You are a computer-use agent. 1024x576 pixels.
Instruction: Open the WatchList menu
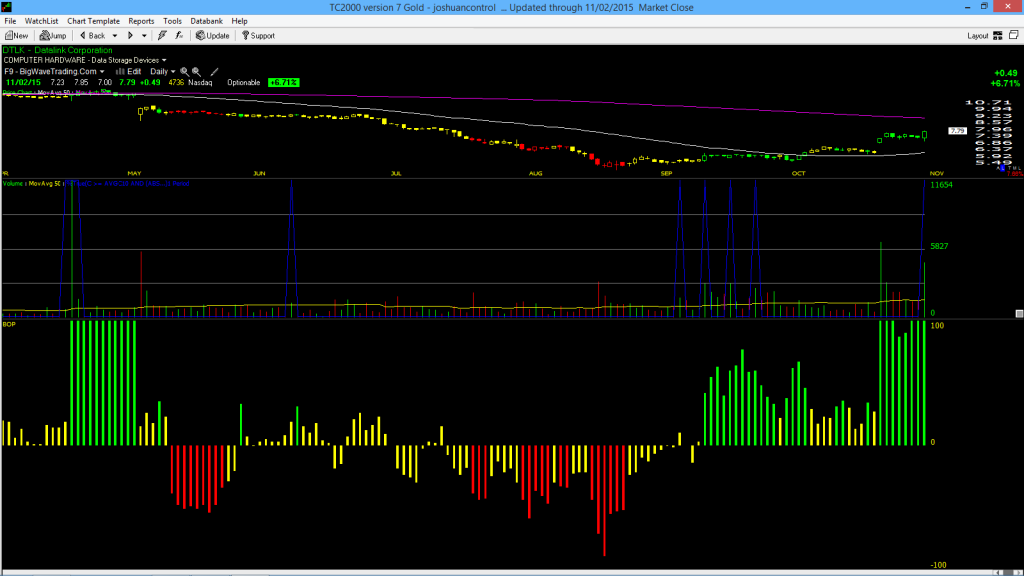pyautogui.click(x=41, y=21)
